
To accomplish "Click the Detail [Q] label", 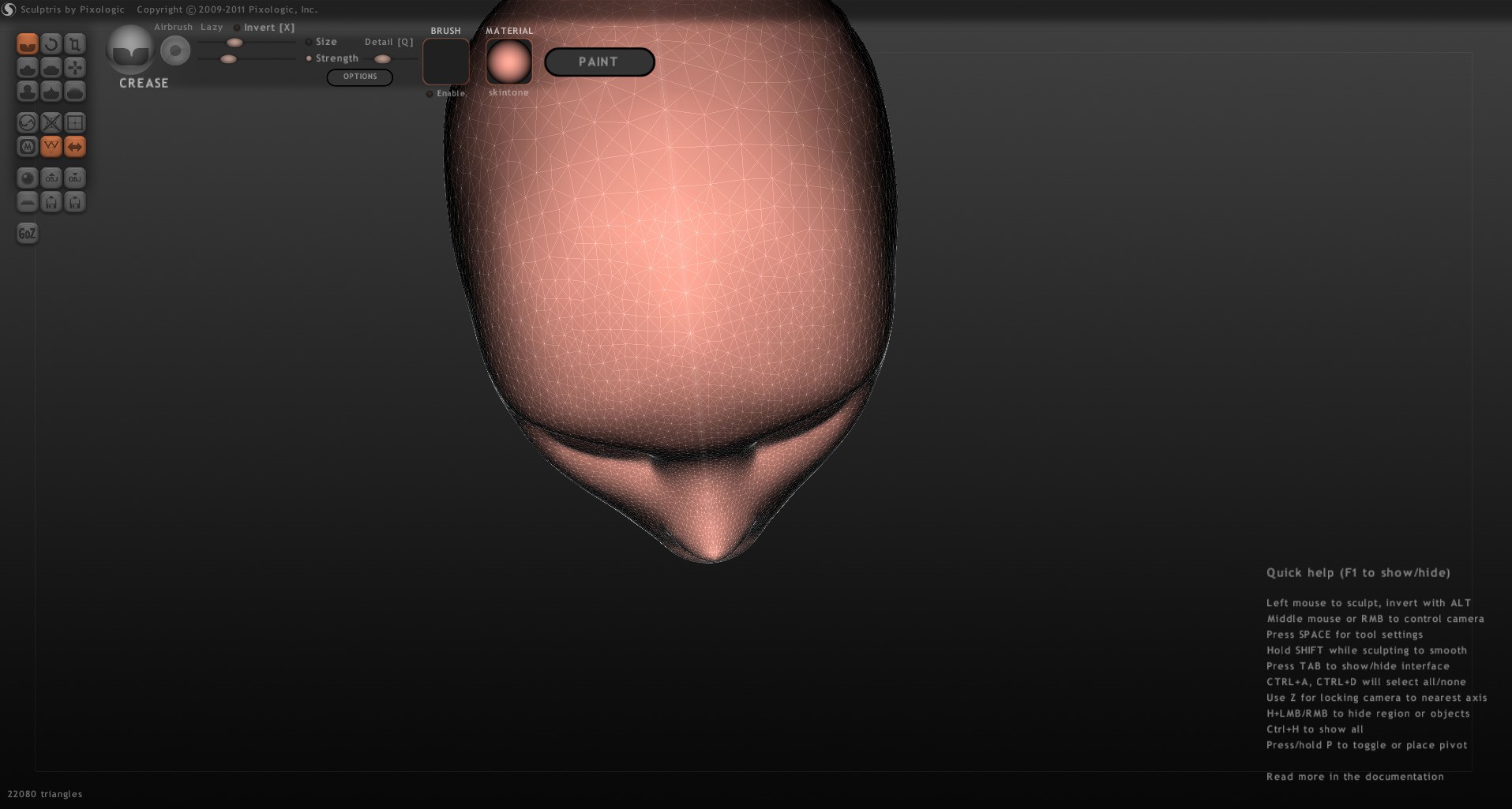I will pyautogui.click(x=389, y=42).
